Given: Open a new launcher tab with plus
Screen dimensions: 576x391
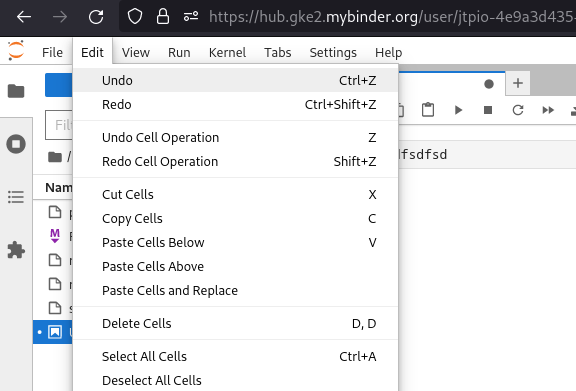Looking at the screenshot, I should coord(518,83).
